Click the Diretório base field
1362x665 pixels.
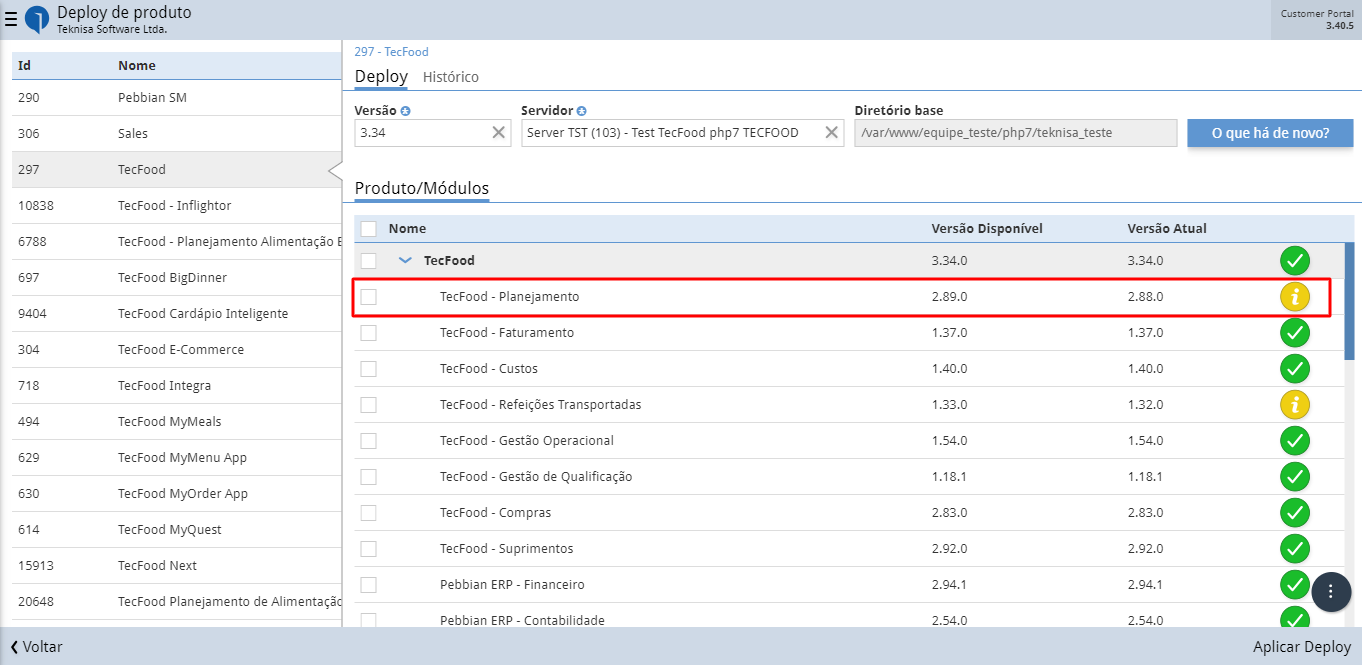coord(1016,133)
